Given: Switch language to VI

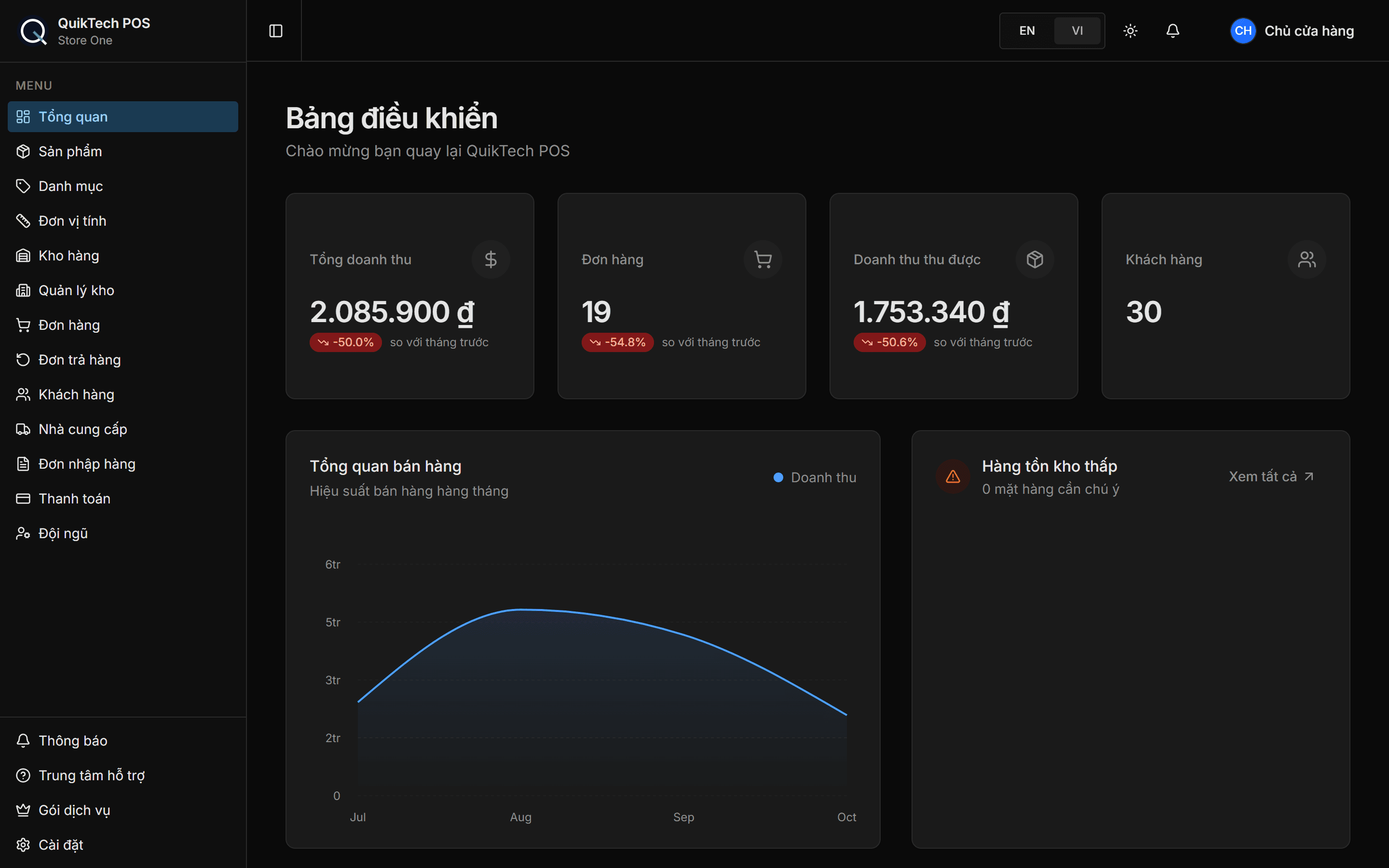Looking at the screenshot, I should pos(1077,31).
